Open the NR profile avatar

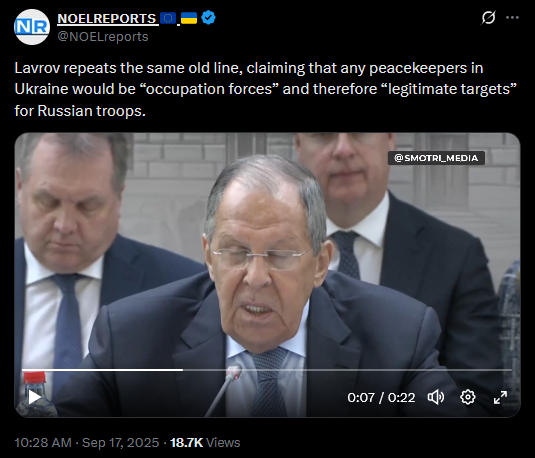pyautogui.click(x=32, y=27)
